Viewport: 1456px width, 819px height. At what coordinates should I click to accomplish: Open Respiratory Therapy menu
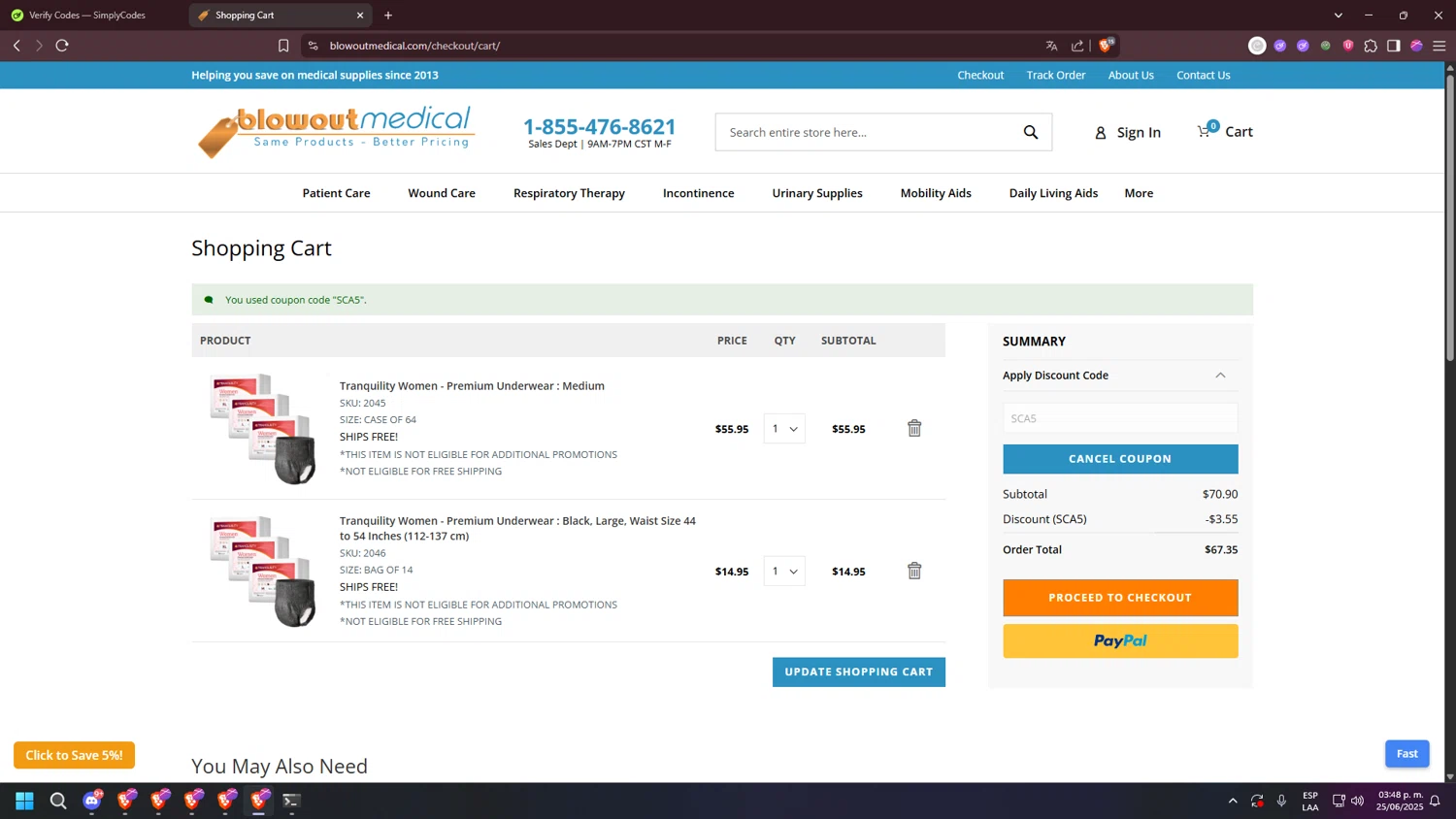[569, 193]
